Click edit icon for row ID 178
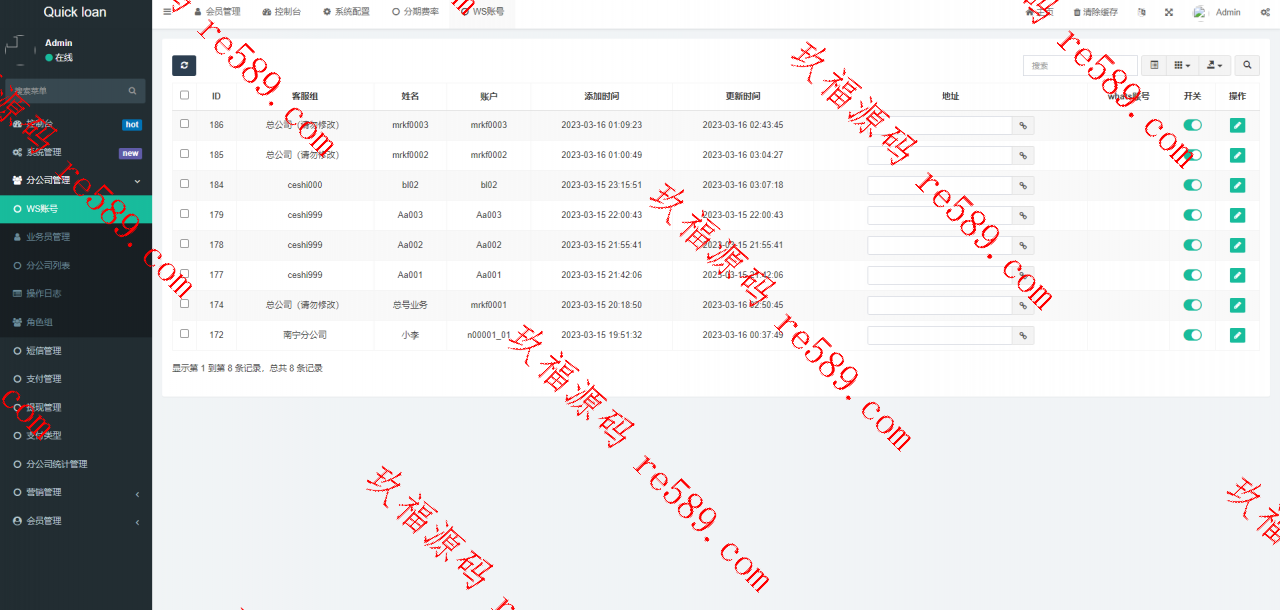This screenshot has width=1280, height=610. (x=1237, y=245)
